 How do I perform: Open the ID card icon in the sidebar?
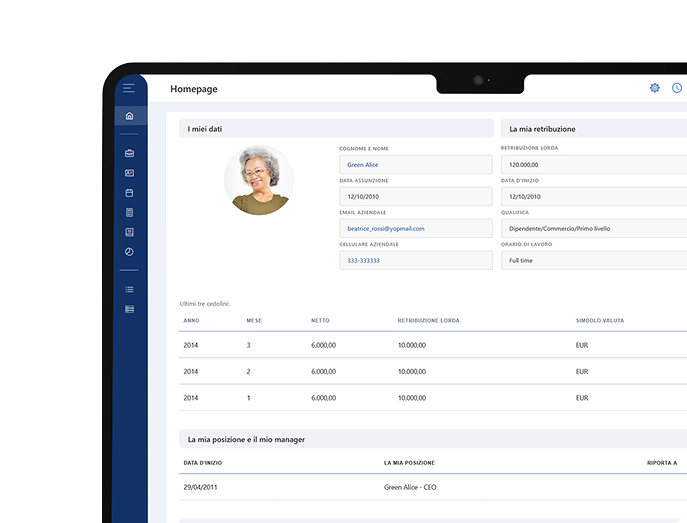(129, 173)
